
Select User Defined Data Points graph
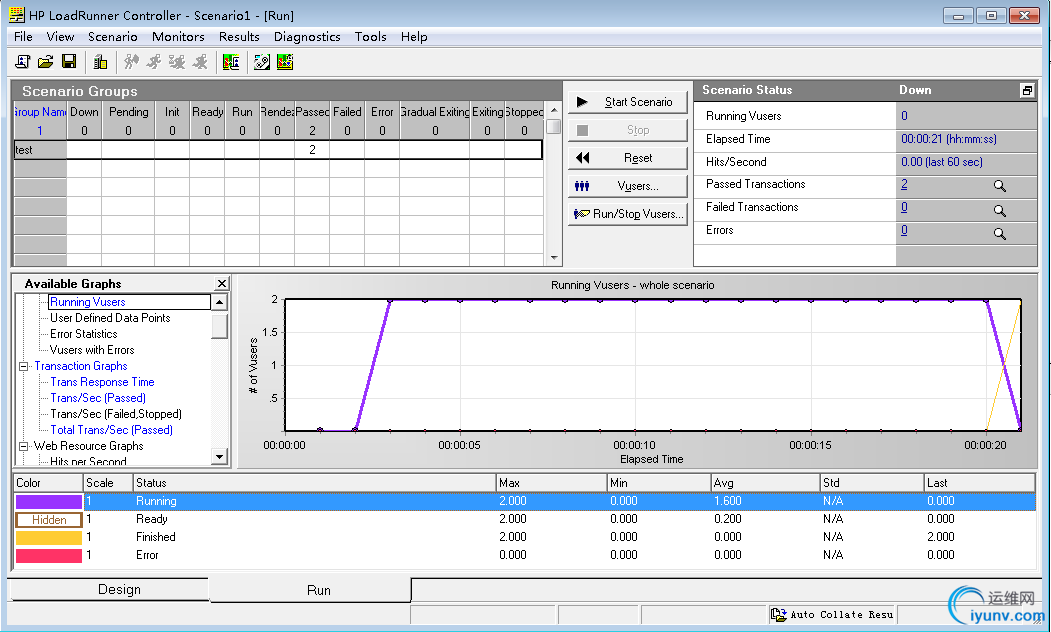pos(110,318)
